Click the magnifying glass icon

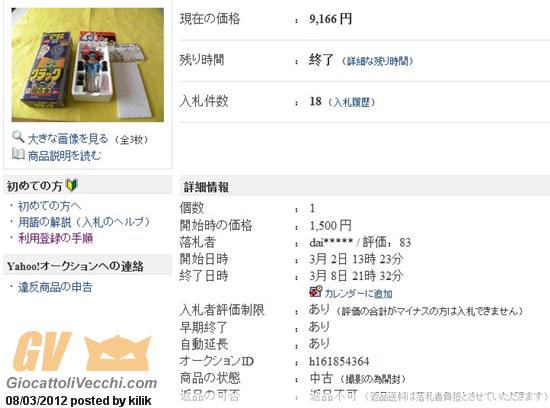pos(18,137)
